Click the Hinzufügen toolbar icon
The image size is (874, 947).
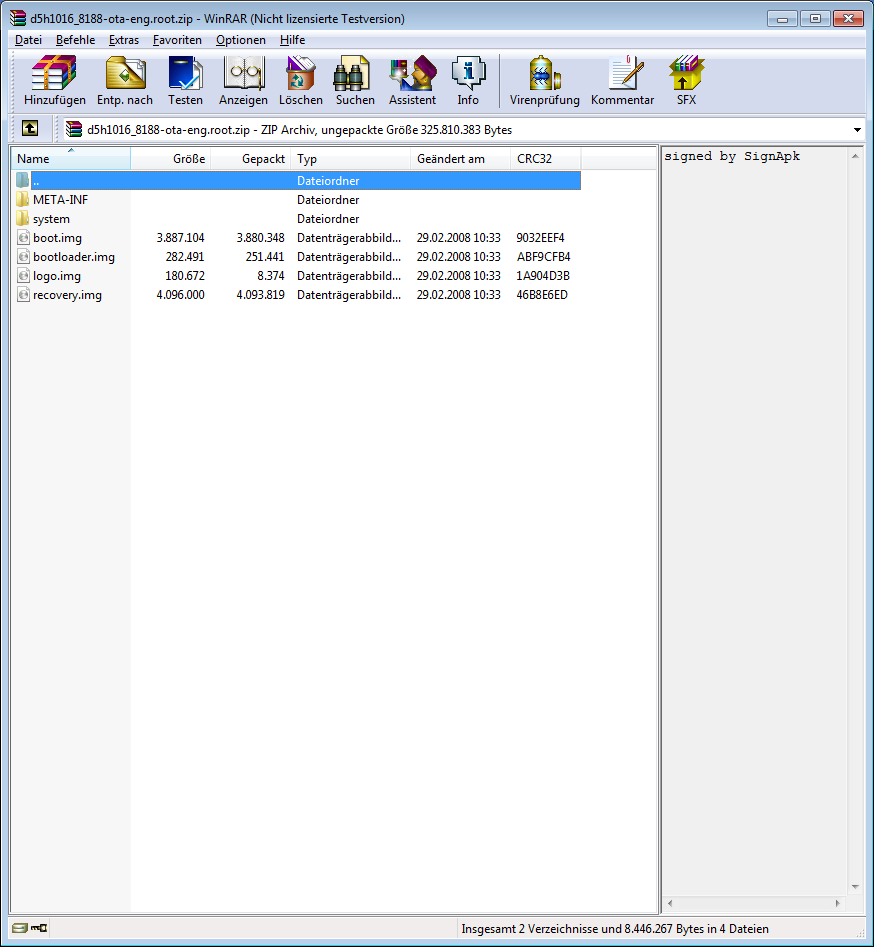tap(55, 80)
